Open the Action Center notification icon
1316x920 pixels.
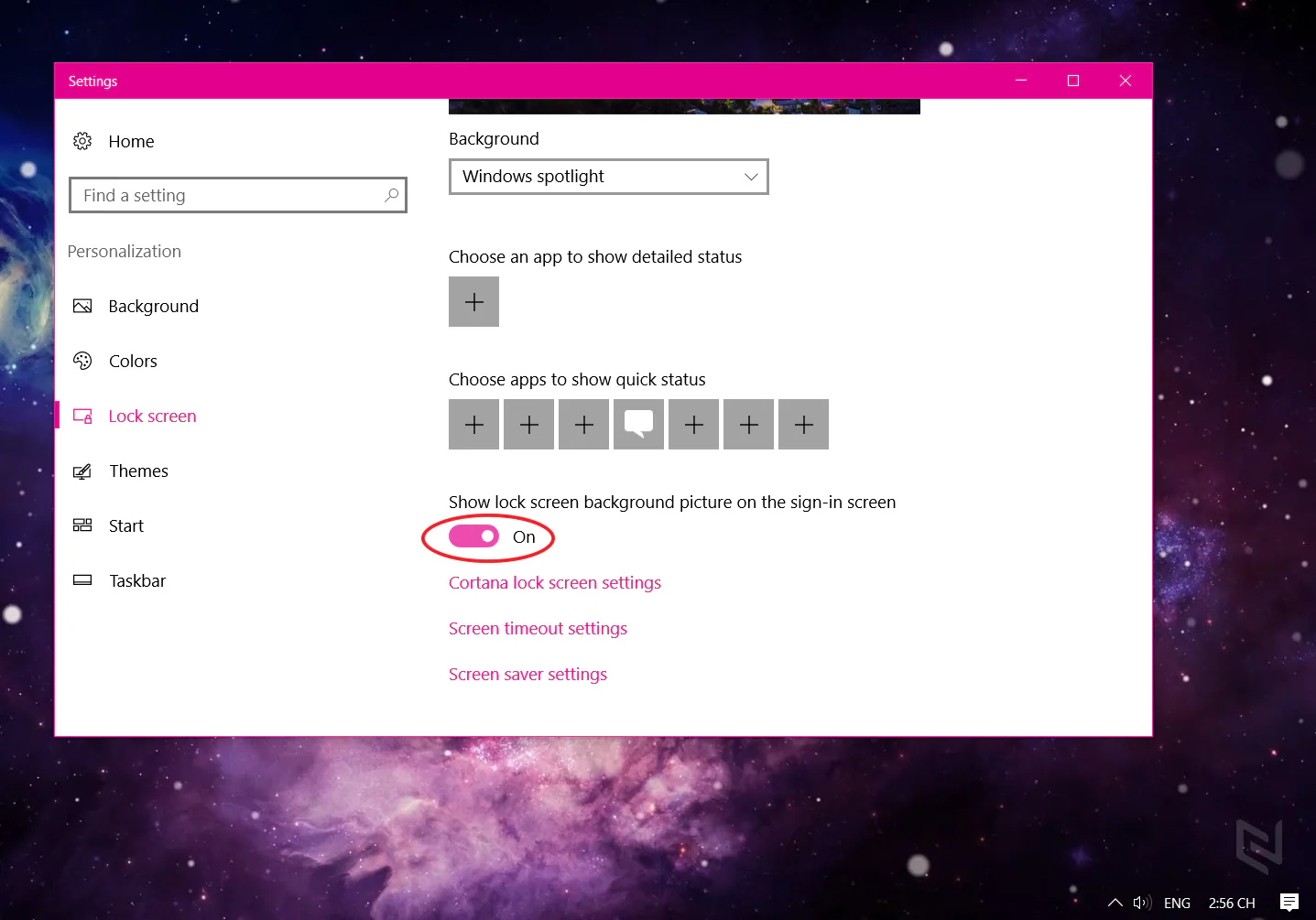[x=1289, y=903]
